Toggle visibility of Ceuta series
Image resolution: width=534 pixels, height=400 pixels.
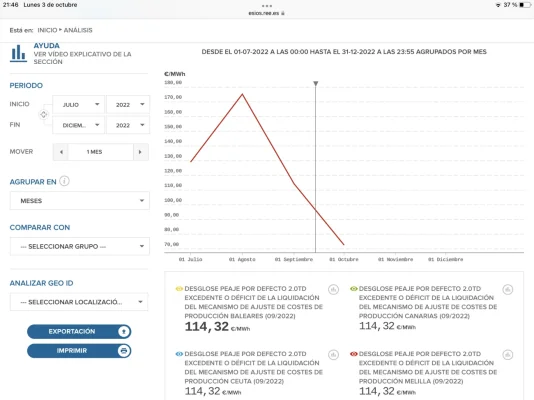179,354
